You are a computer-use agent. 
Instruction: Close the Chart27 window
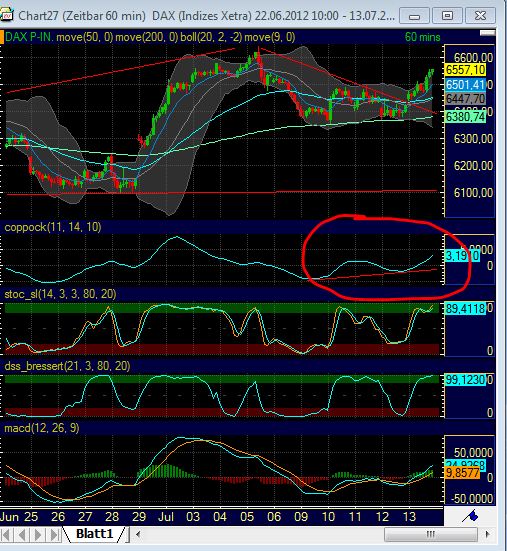(480, 16)
